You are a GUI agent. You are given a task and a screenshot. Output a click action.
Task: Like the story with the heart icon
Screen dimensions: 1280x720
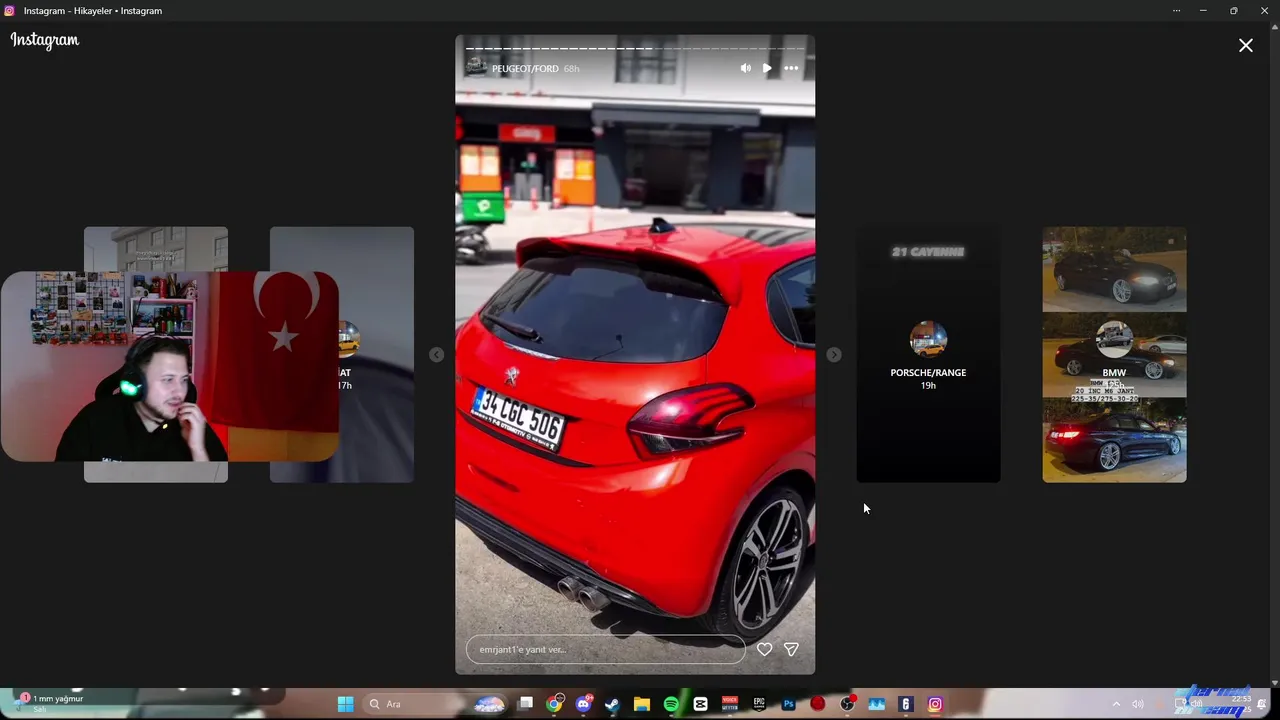pyautogui.click(x=764, y=649)
